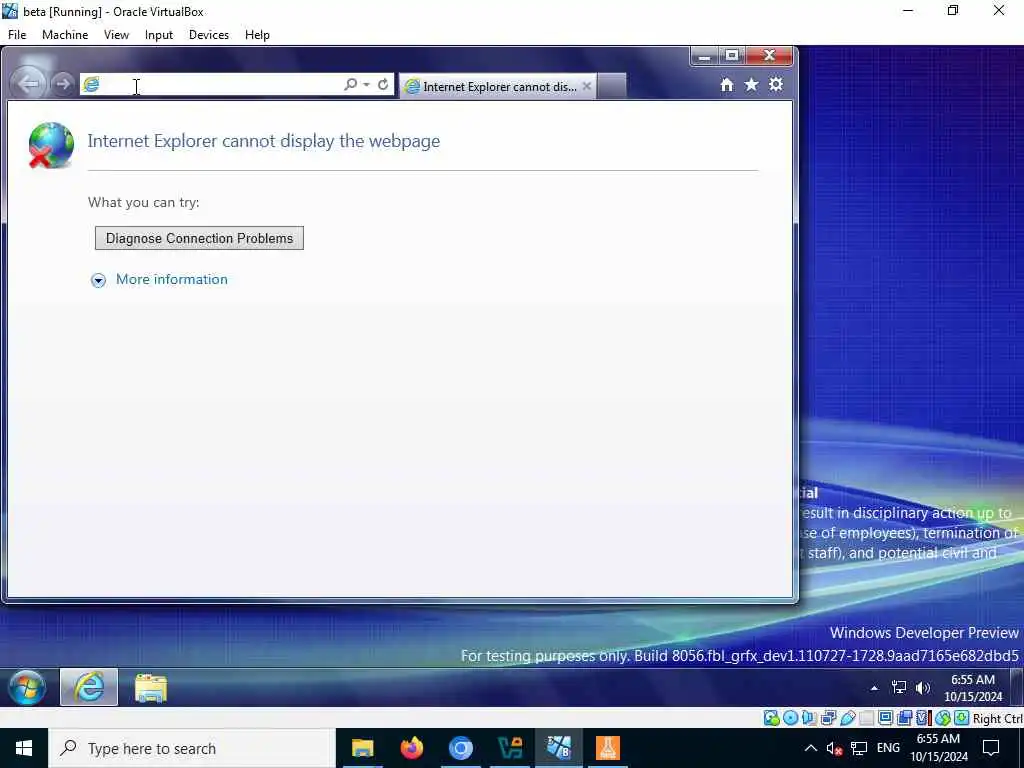This screenshot has width=1024, height=768.
Task: Click VirtualBox optical disk indicator
Action: coord(791,718)
